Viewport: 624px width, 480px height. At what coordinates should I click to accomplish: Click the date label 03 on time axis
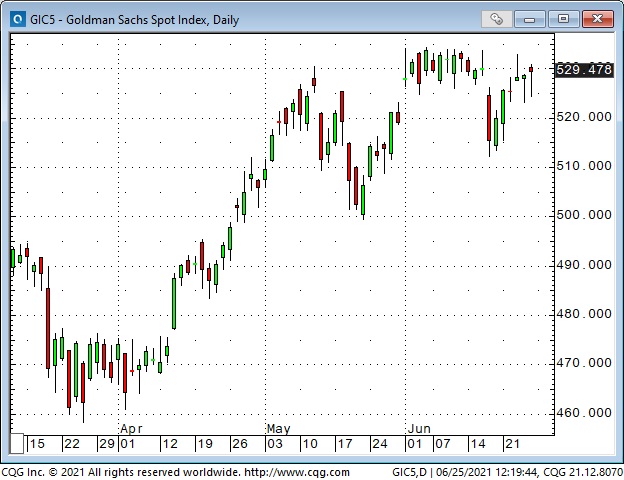[275, 444]
